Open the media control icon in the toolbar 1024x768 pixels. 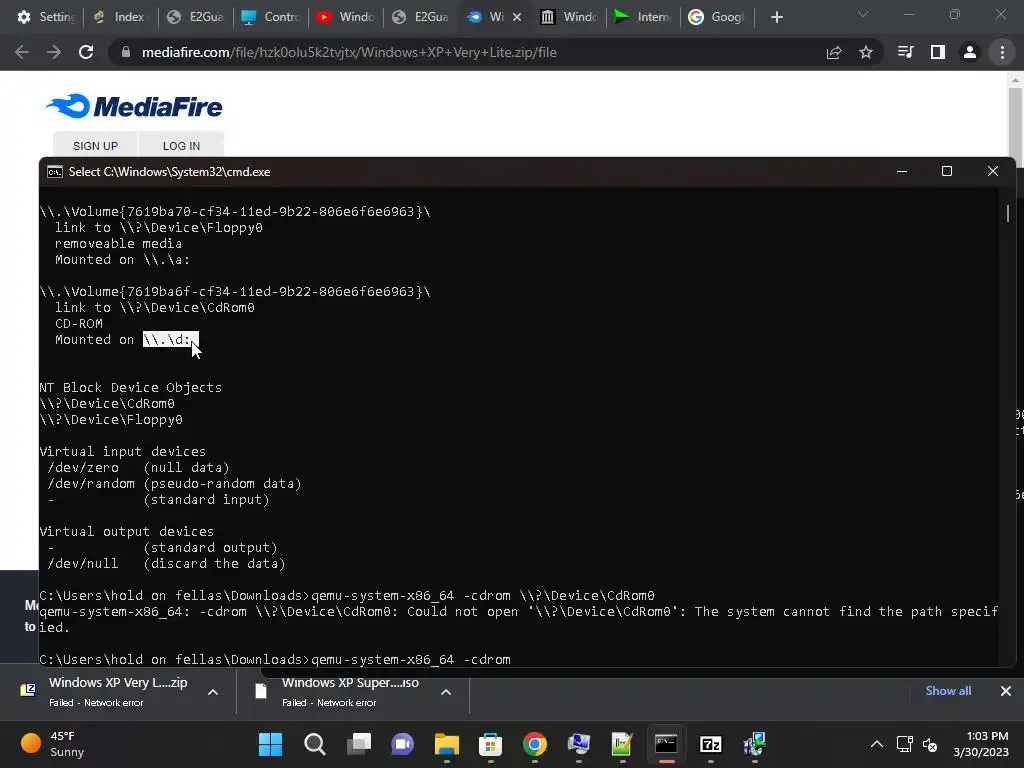[906, 52]
